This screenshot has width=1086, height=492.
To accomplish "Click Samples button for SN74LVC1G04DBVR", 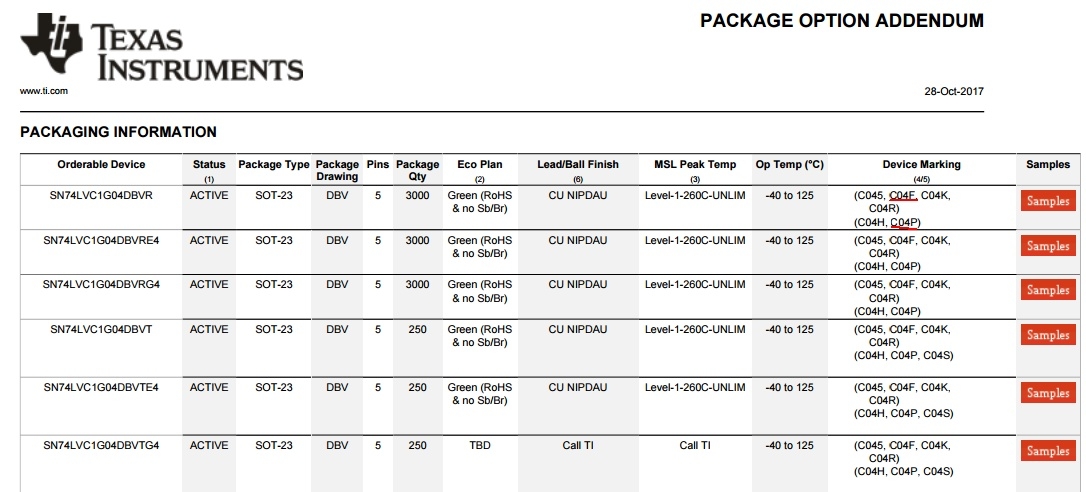I will pos(1048,201).
